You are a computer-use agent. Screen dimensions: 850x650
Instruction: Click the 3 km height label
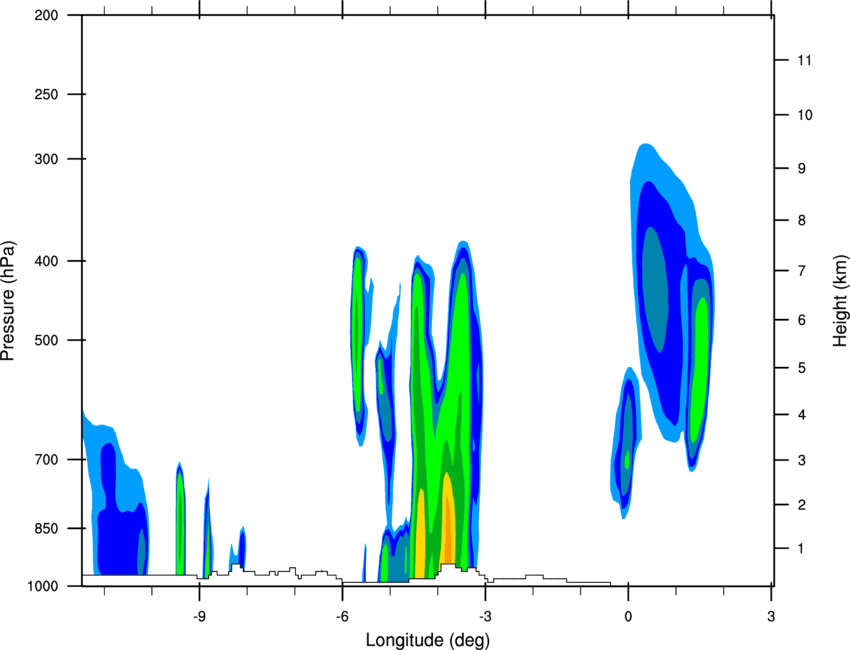pos(802,460)
